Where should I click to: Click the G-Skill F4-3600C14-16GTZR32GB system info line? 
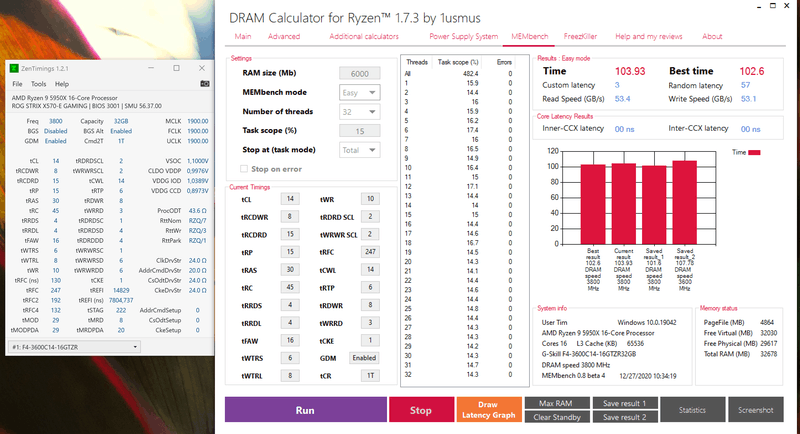pos(589,354)
